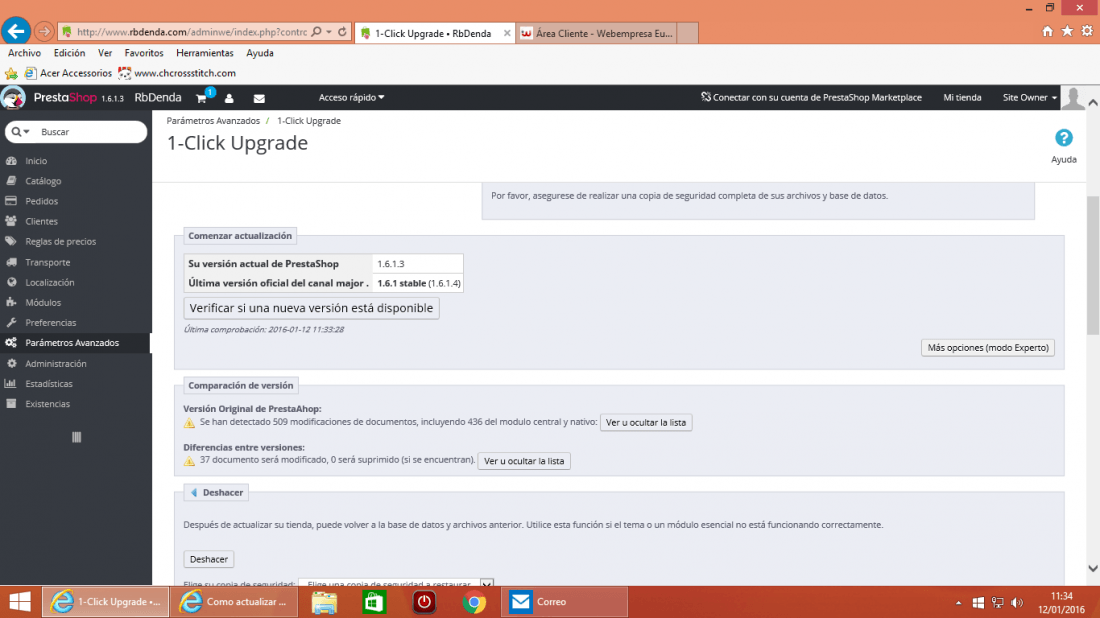This screenshot has width=1100, height=618.
Task: Click the Ayuda help question mark icon
Action: (1064, 137)
